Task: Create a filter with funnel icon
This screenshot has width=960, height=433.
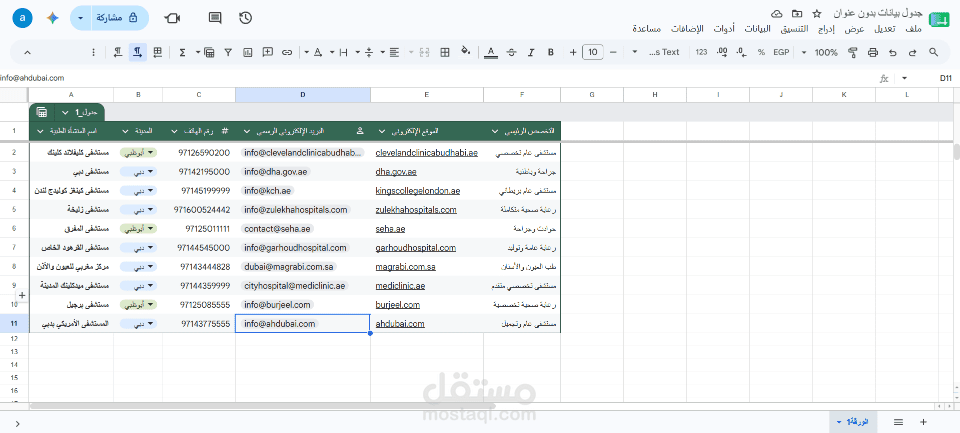Action: point(228,53)
